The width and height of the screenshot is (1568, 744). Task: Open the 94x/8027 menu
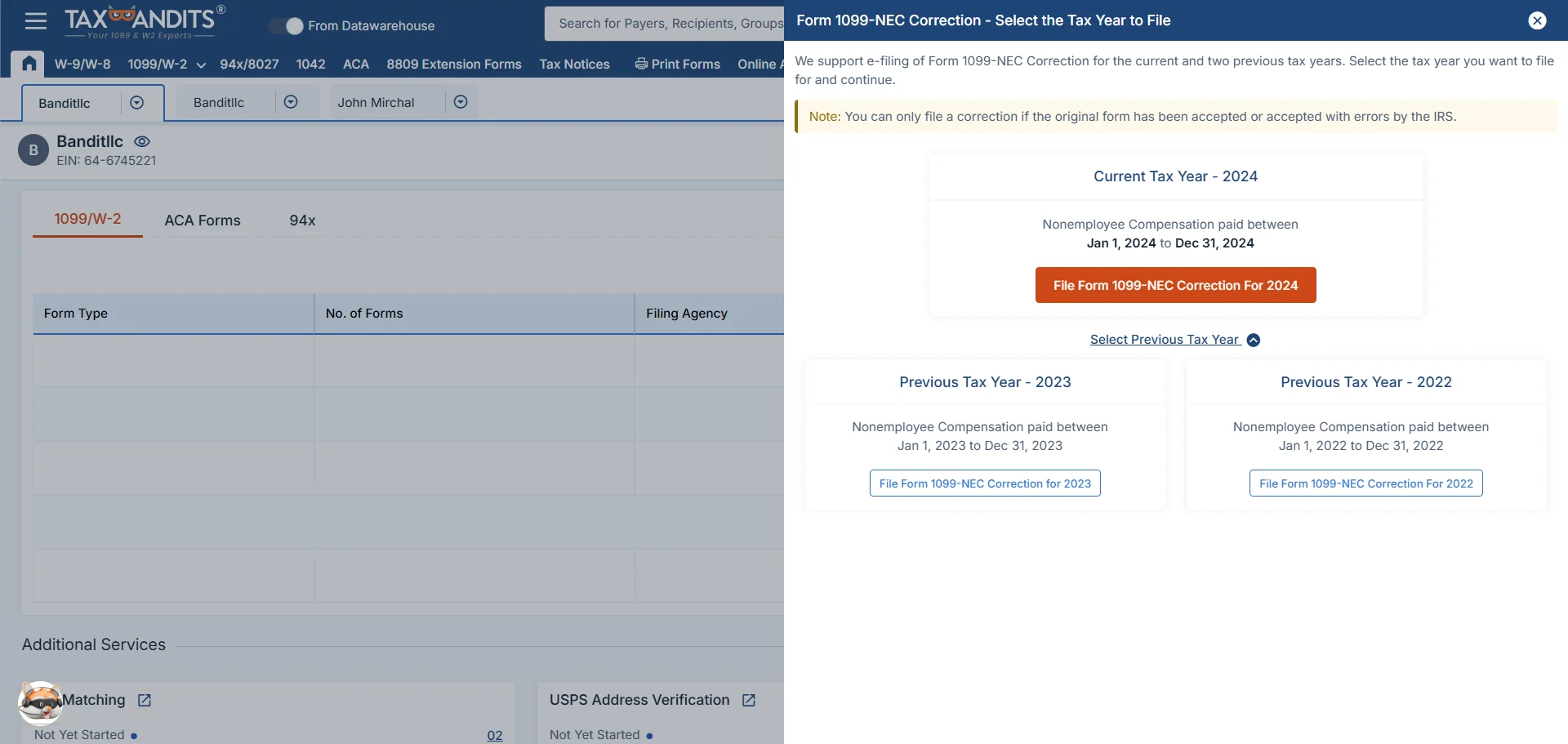pyautogui.click(x=249, y=65)
